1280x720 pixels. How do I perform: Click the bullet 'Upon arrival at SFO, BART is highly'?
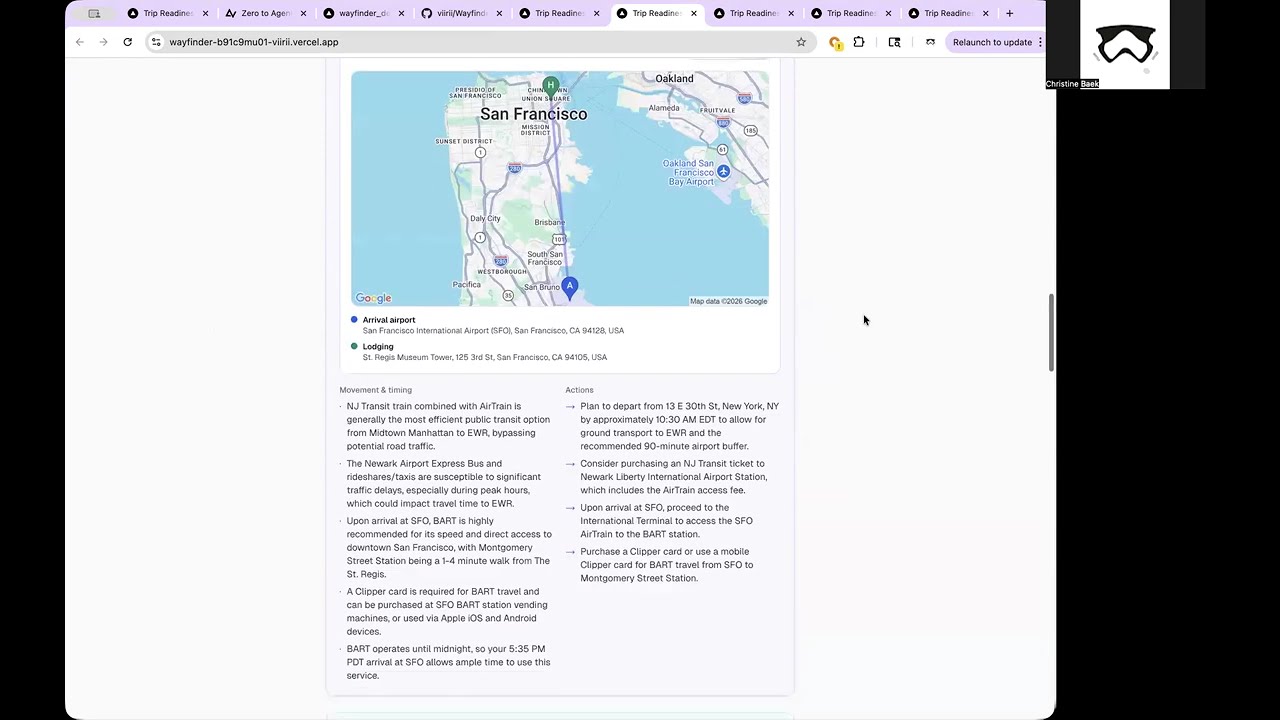(x=449, y=548)
